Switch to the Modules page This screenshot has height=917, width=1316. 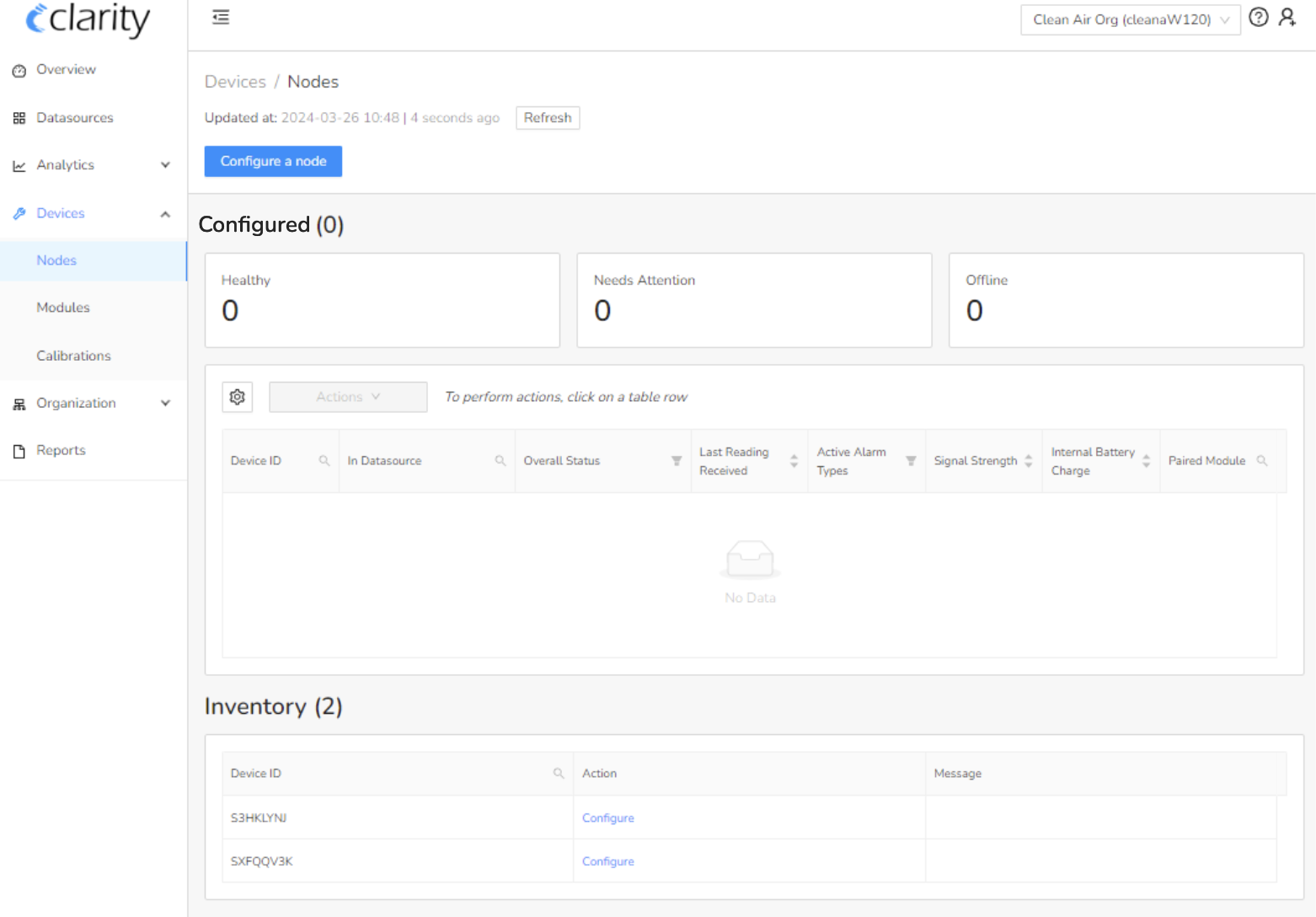coord(63,308)
